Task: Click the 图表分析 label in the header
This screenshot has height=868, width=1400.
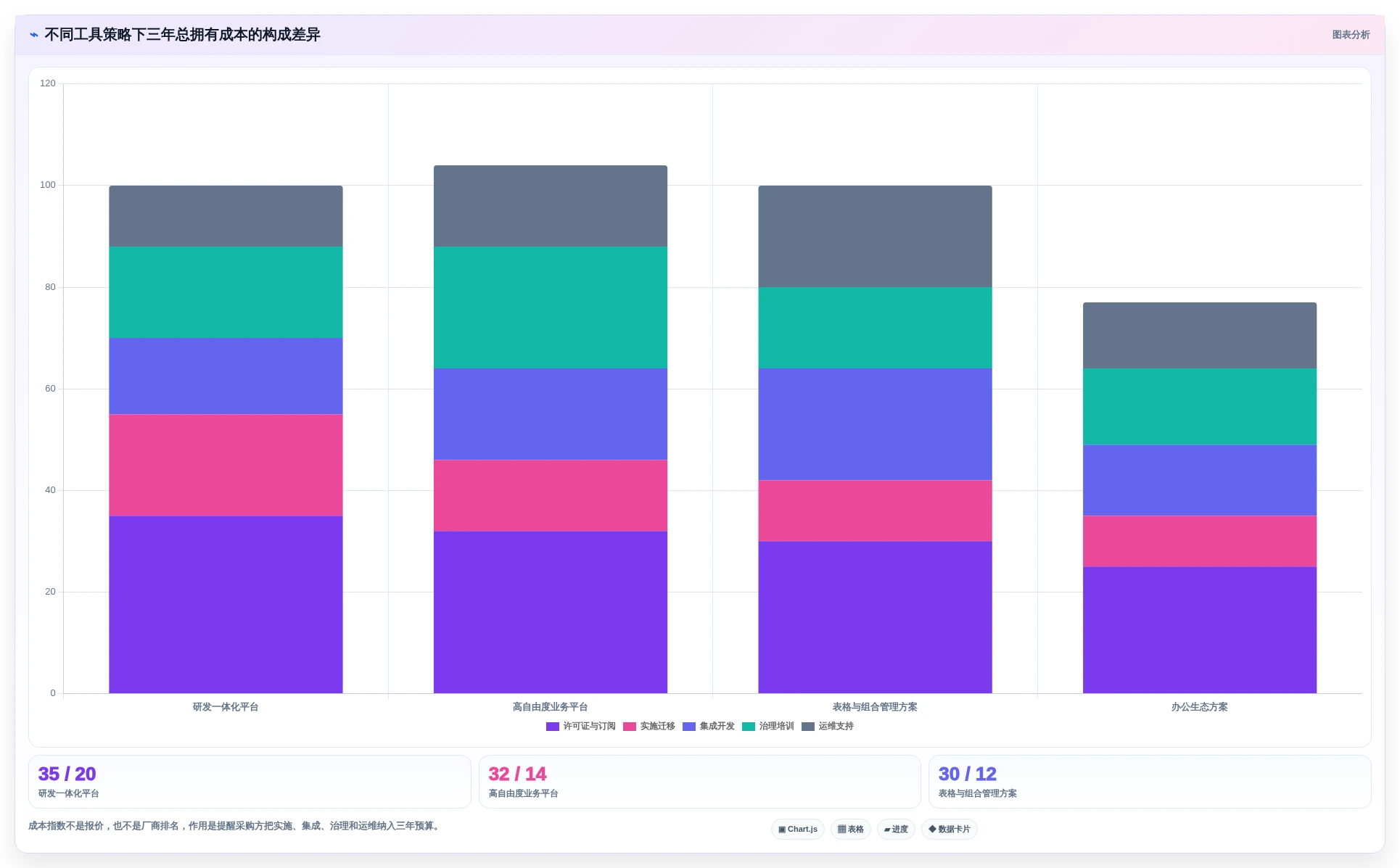Action: click(1351, 35)
